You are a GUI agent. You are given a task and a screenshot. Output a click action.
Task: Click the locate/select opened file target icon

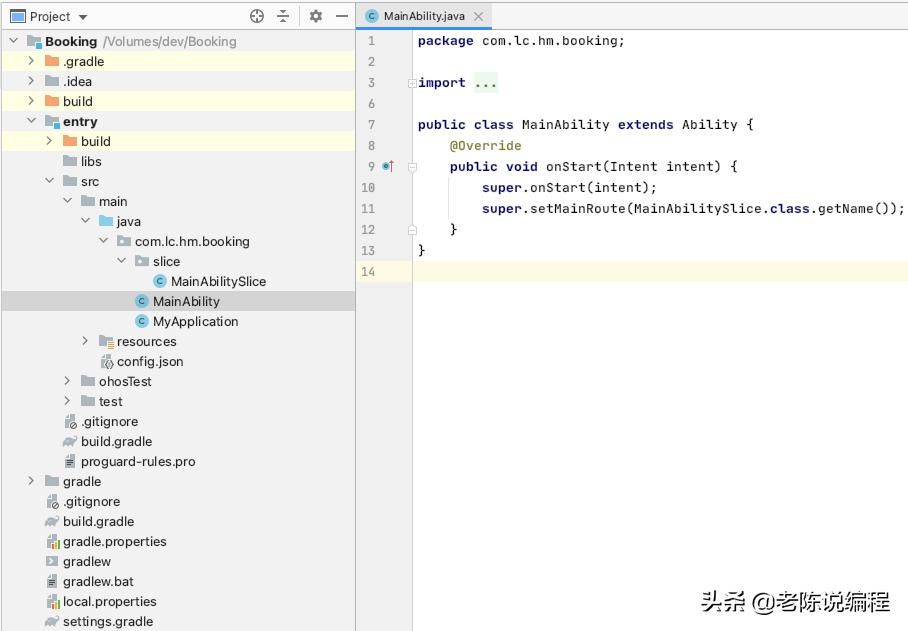pyautogui.click(x=257, y=16)
